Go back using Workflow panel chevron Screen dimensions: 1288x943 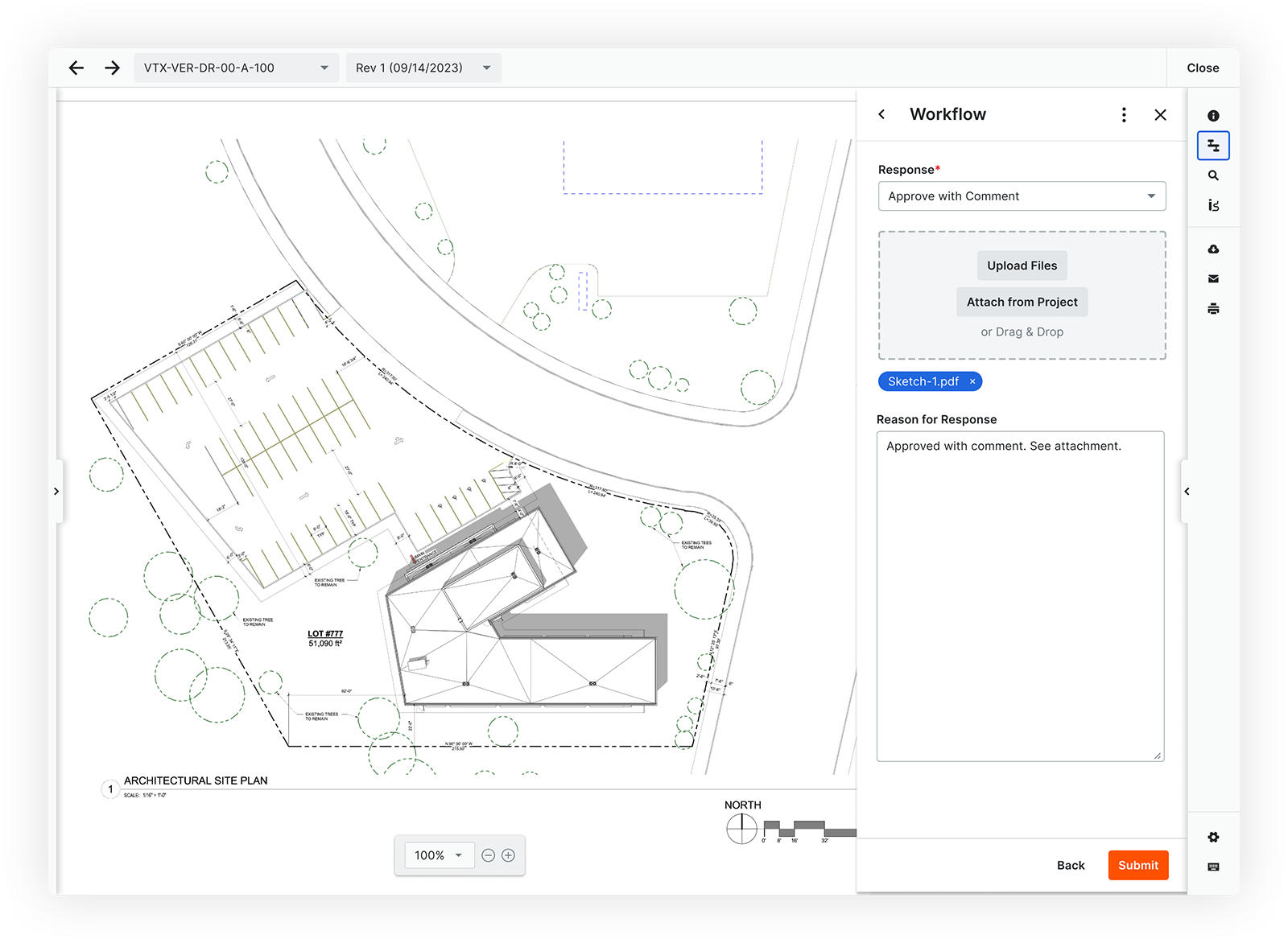882,114
